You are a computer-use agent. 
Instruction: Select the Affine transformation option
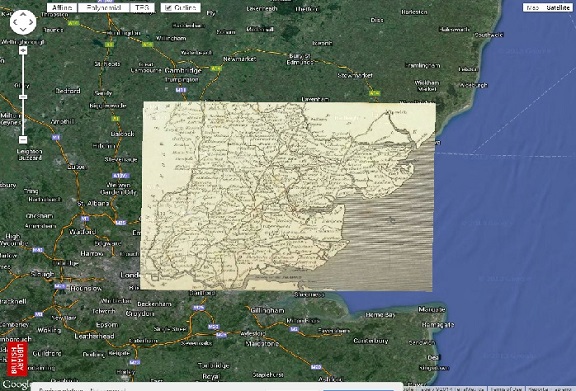62,8
